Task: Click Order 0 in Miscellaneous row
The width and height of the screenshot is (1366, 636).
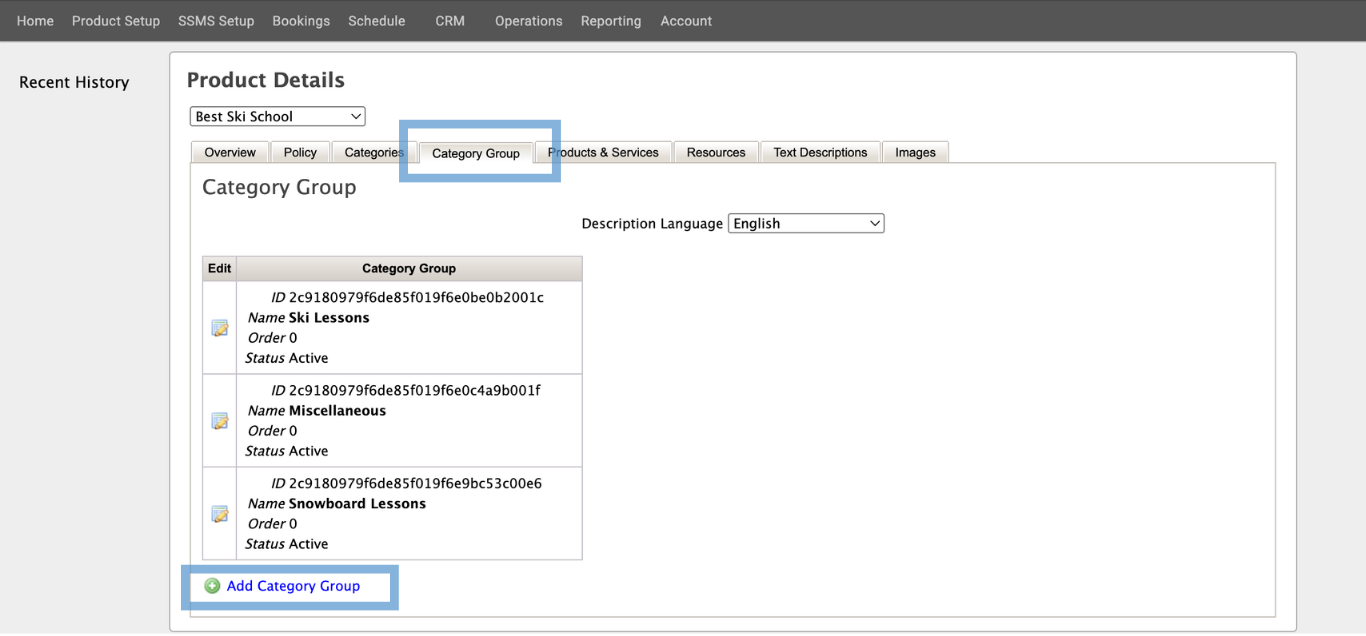Action: tap(272, 431)
